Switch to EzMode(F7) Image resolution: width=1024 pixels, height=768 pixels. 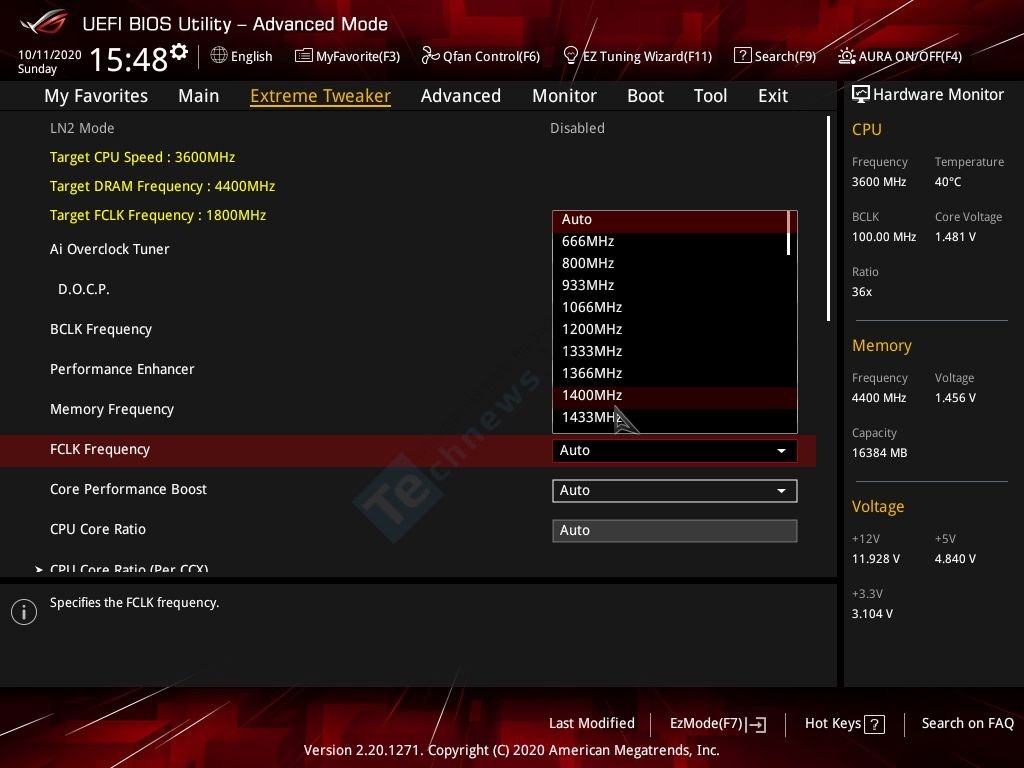point(718,724)
